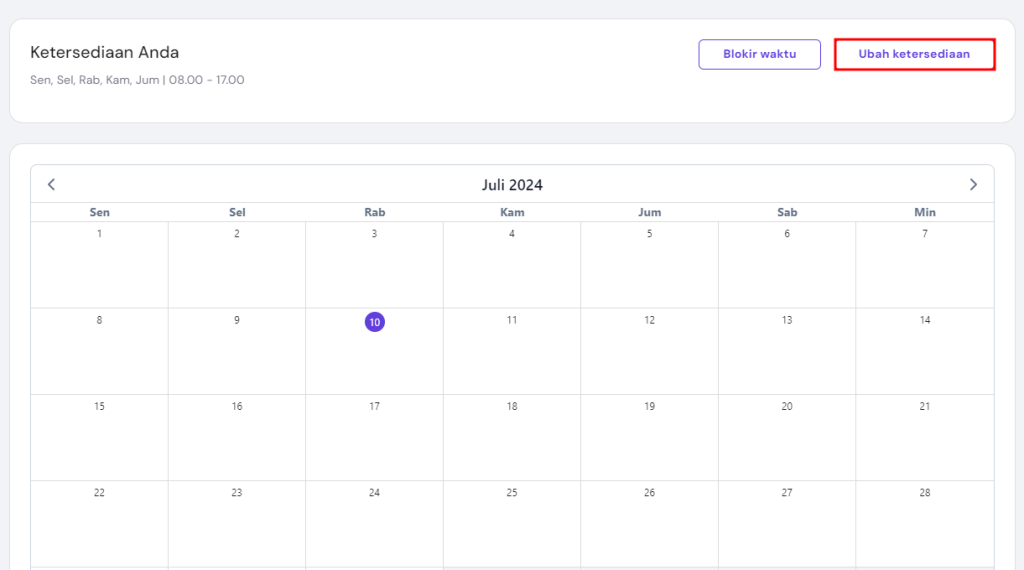Choose date 25 under Kam column
Screen dimensions: 1024x570
tap(512, 492)
